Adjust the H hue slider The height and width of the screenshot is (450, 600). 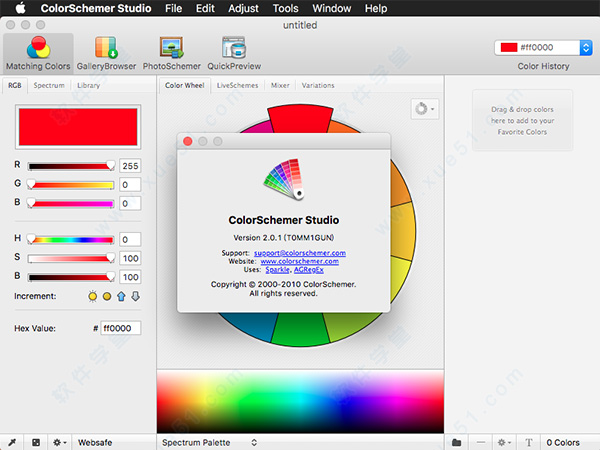pos(71,240)
